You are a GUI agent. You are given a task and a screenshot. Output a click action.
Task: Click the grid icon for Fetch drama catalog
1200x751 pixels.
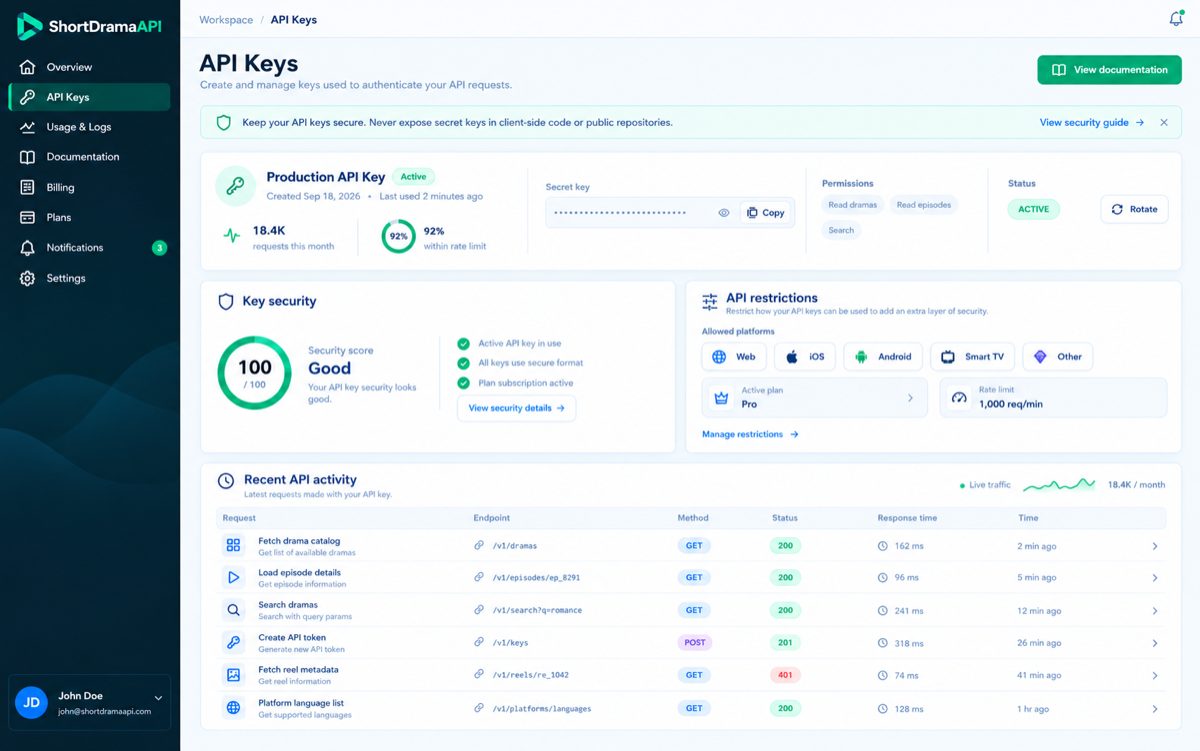pyautogui.click(x=233, y=545)
